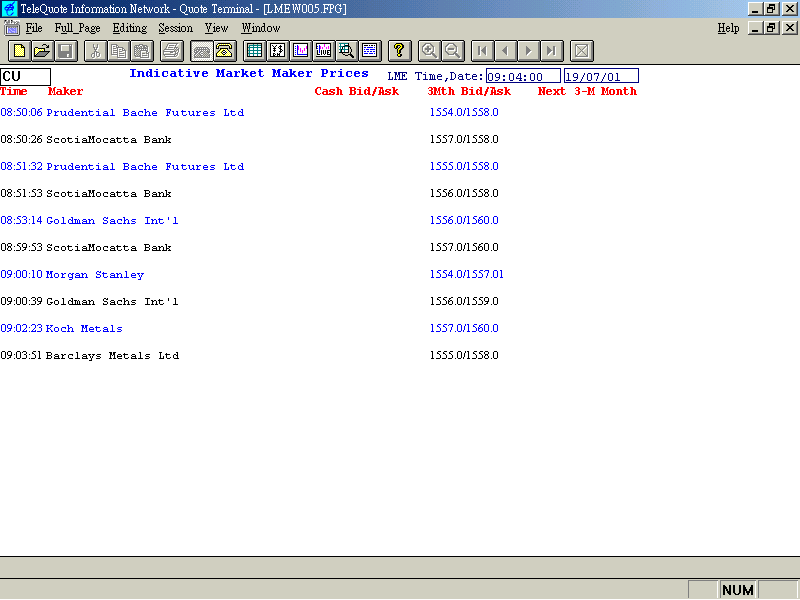The image size is (800, 600).
Task: Click the quote 1556.0/1559.0
Action: pos(464,302)
